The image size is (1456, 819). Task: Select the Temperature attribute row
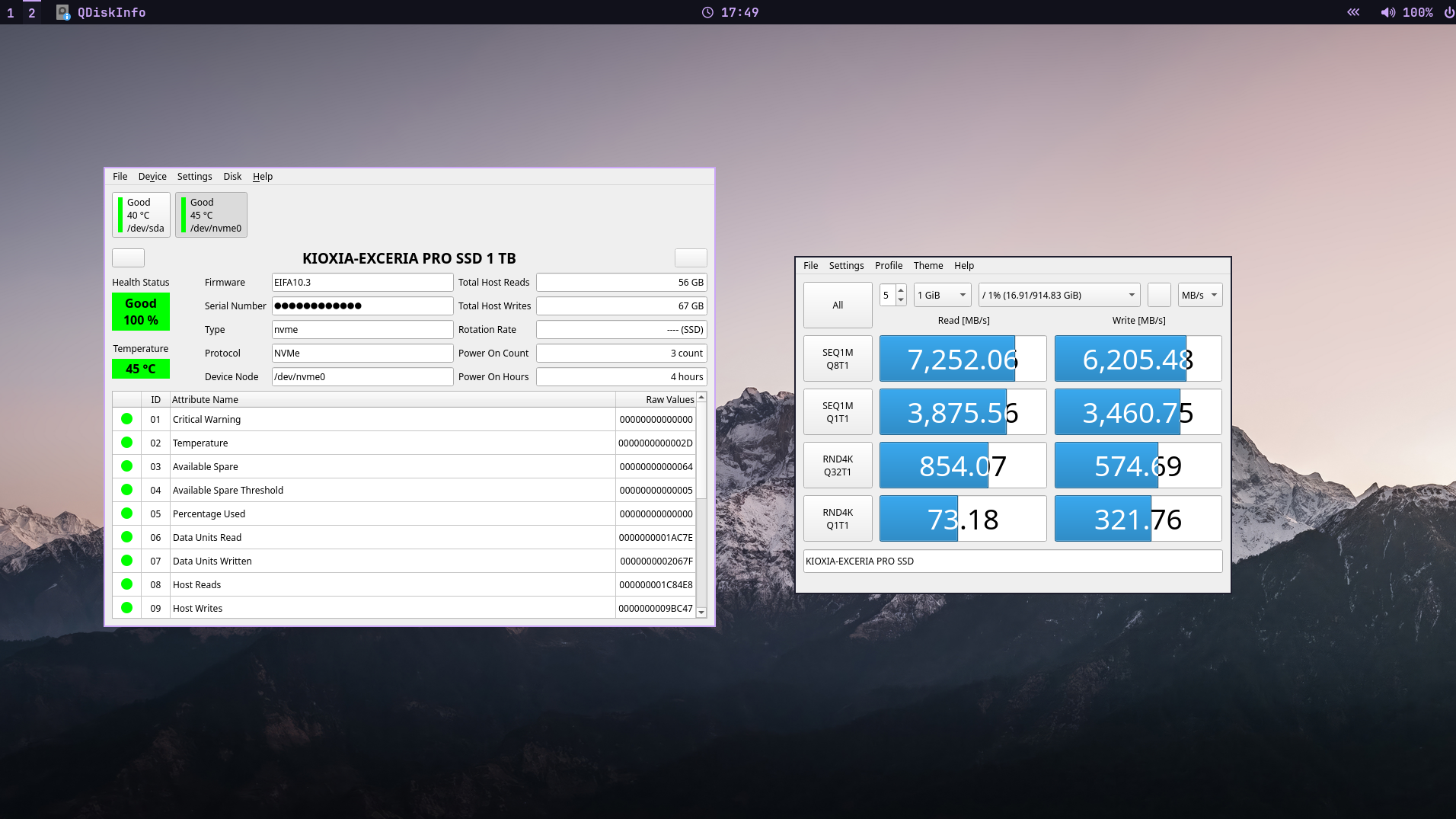point(404,443)
